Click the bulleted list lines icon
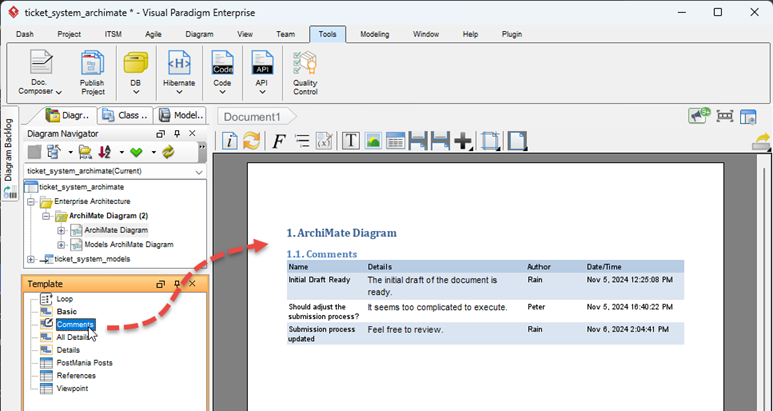The width and height of the screenshot is (773, 411). point(301,141)
